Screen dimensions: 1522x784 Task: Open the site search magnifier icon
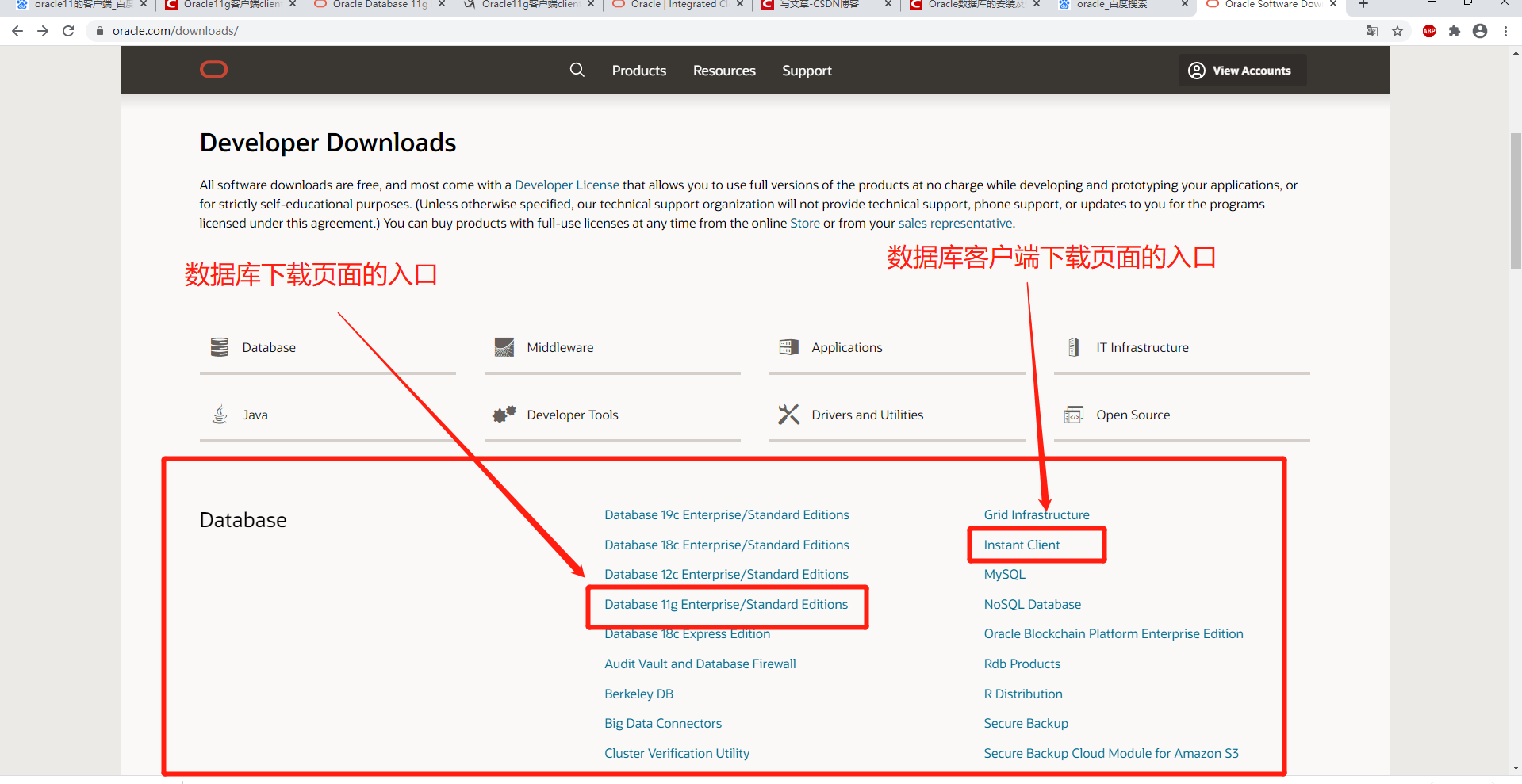point(577,70)
